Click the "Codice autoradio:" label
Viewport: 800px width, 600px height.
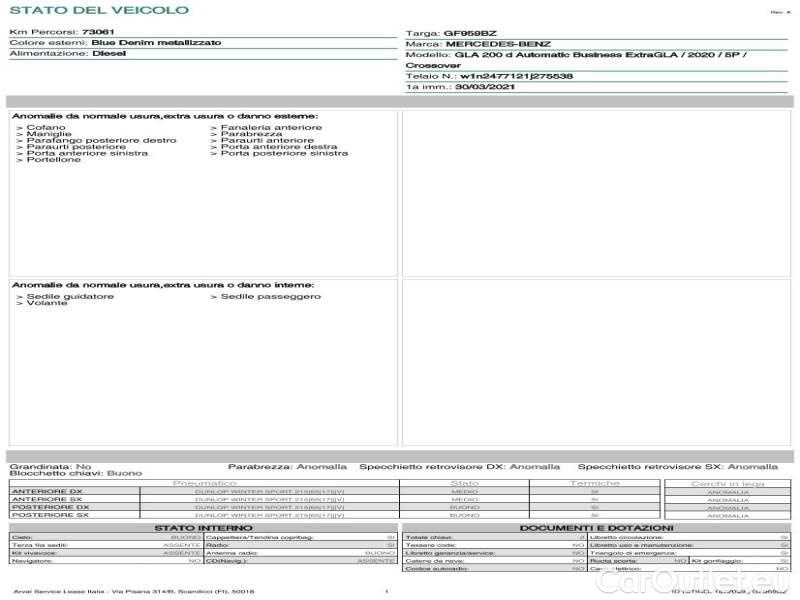(x=437, y=568)
